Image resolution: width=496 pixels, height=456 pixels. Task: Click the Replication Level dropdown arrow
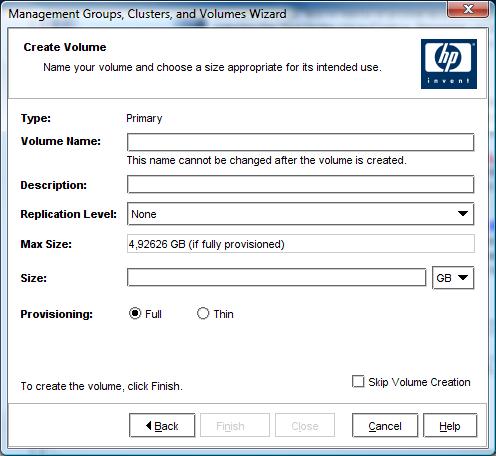pyautogui.click(x=463, y=213)
